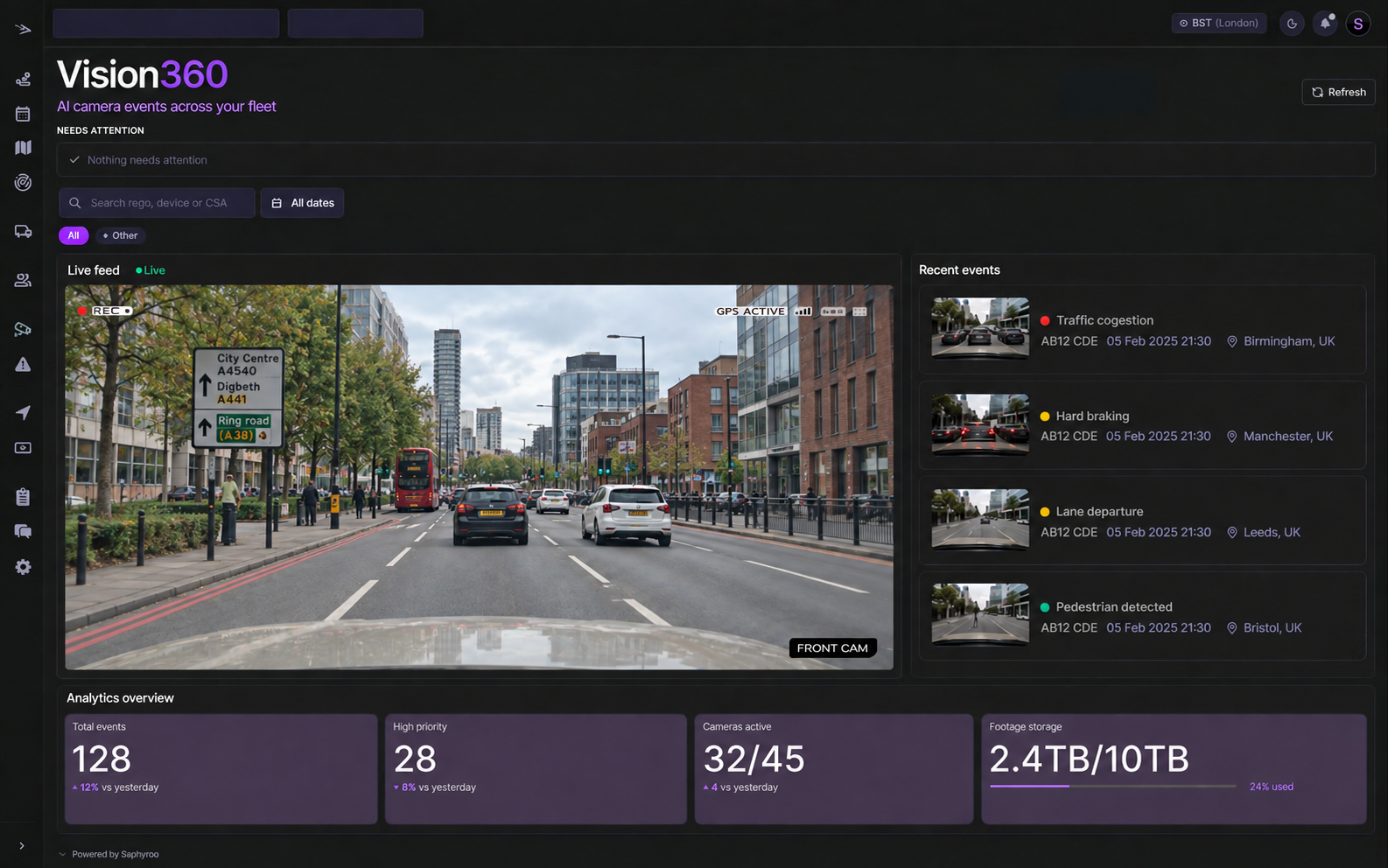Open the BST (London) timezone selector
Viewport: 1388px width, 868px height.
[x=1219, y=23]
